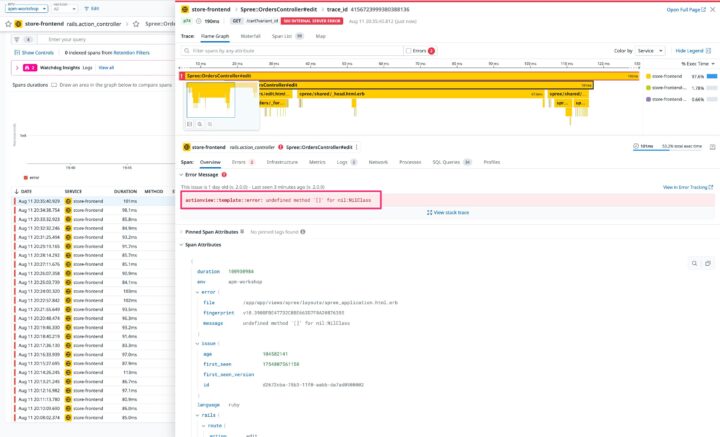Screen dimensions: 720x437
Task: Switch to the Waterfall trace tab
Action: (x=250, y=36)
